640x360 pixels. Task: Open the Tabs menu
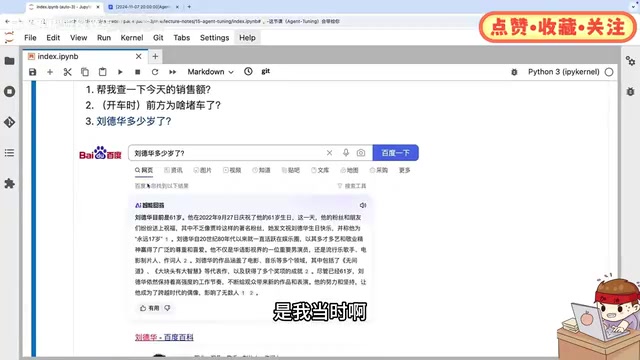(x=182, y=38)
